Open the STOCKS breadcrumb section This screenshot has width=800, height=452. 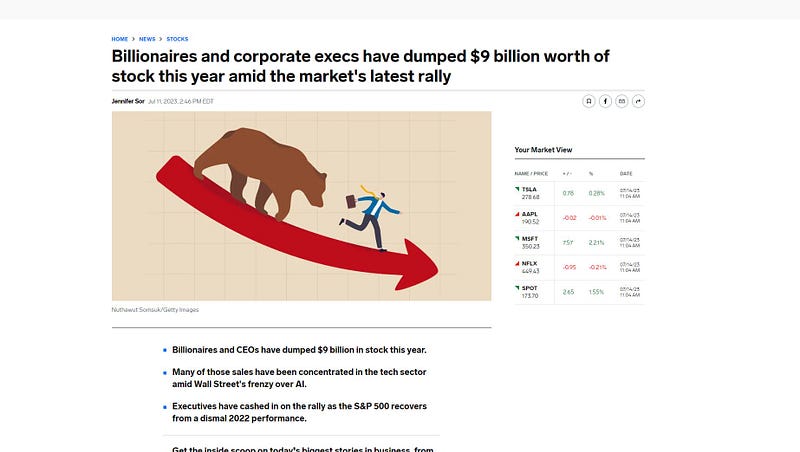click(177, 39)
